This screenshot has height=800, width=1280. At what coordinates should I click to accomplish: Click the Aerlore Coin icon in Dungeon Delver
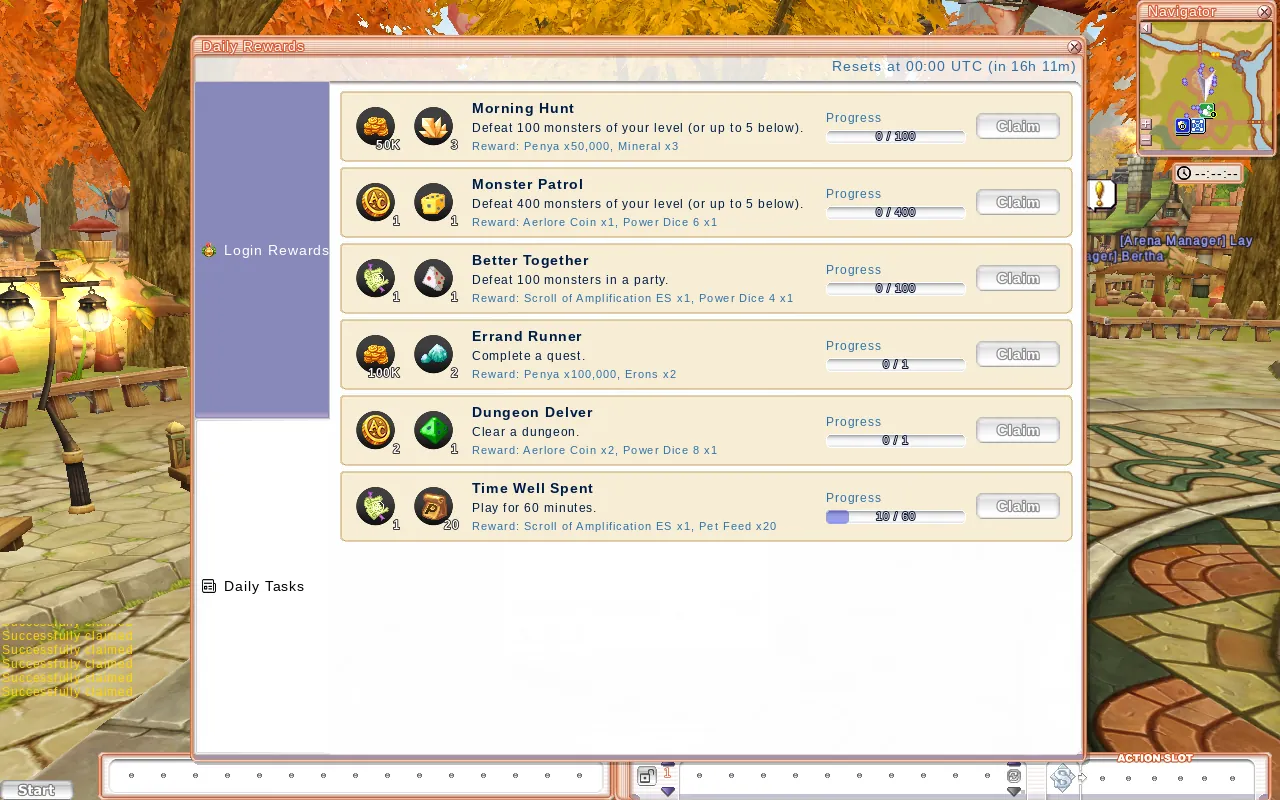tap(376, 431)
